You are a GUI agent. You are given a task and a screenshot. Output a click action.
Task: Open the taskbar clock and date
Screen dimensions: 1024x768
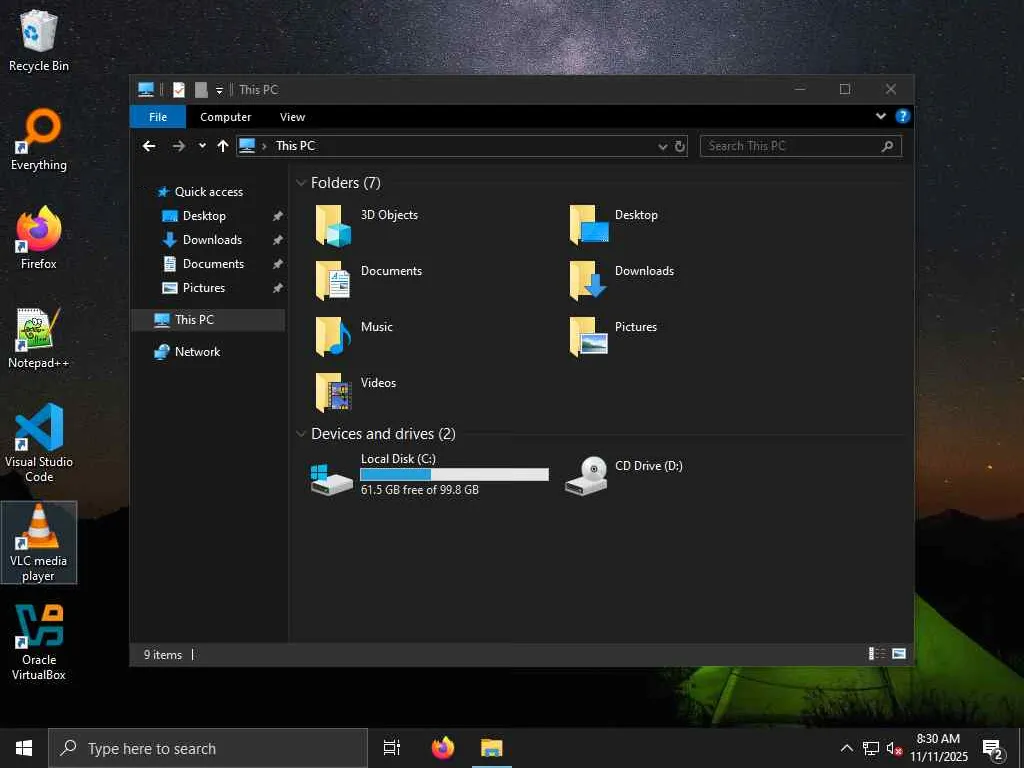tap(938, 748)
